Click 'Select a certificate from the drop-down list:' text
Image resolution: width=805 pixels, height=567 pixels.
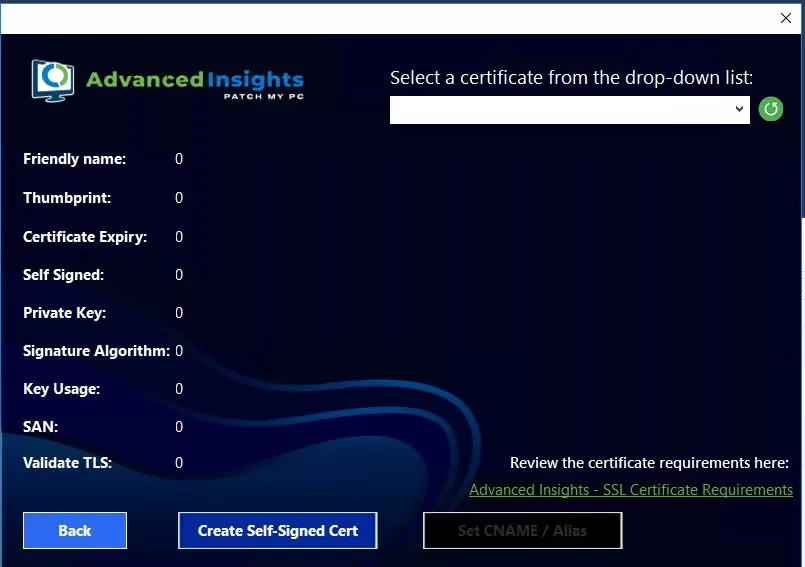pyautogui.click(x=571, y=78)
